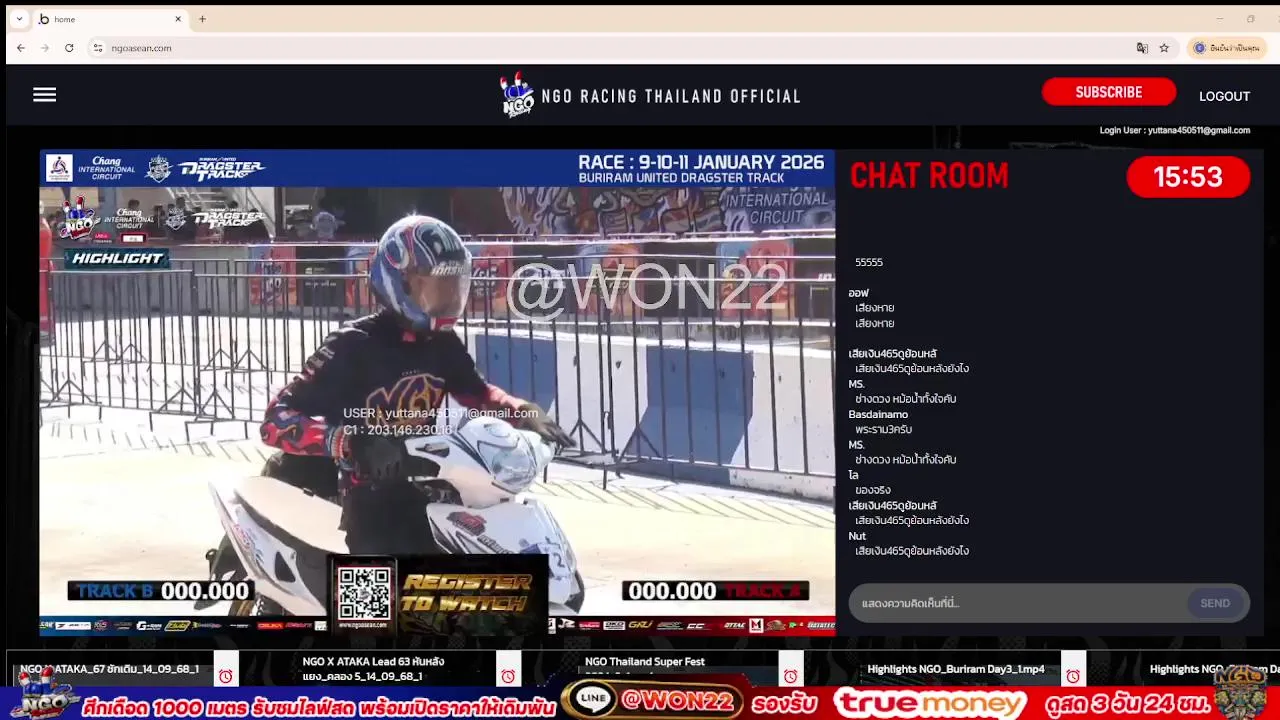The height and width of the screenshot is (720, 1280).
Task: Open the browser tab search dropdown
Action: point(19,19)
